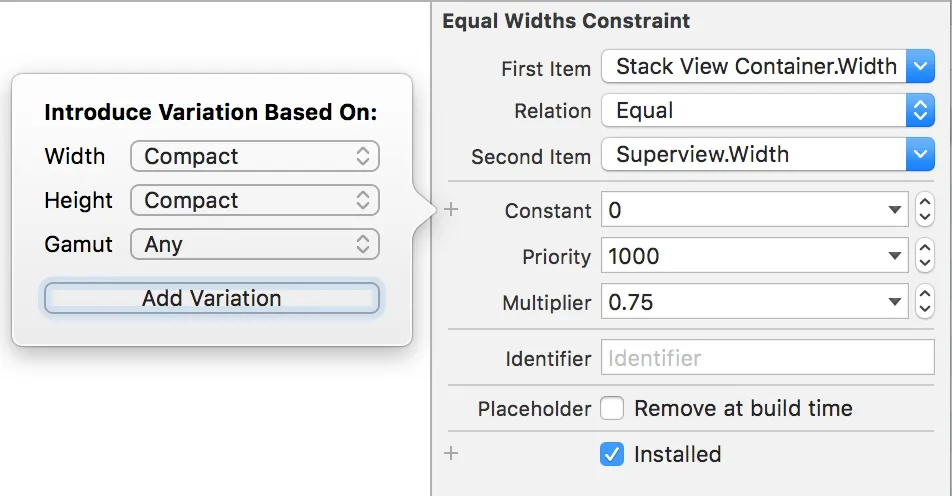Click Multiplier stepper control
This screenshot has height=496, width=952.
[925, 301]
